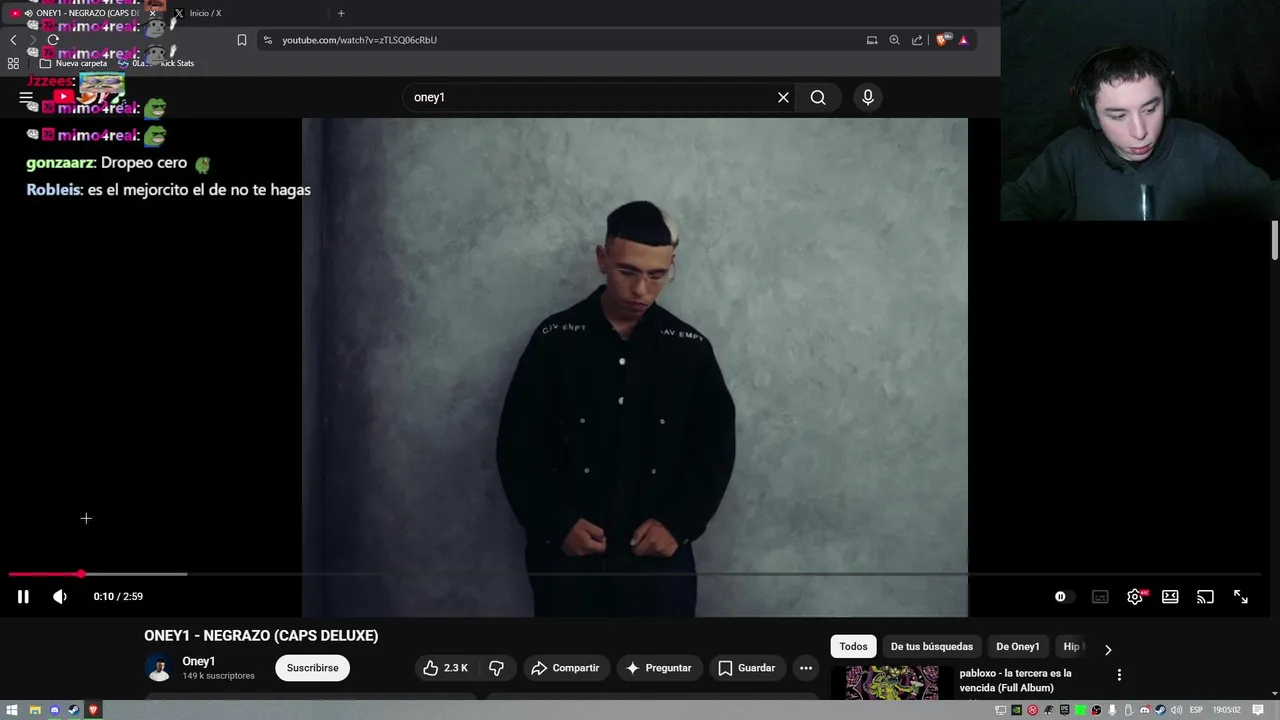Open the Oney1 channel avatar

[158, 668]
